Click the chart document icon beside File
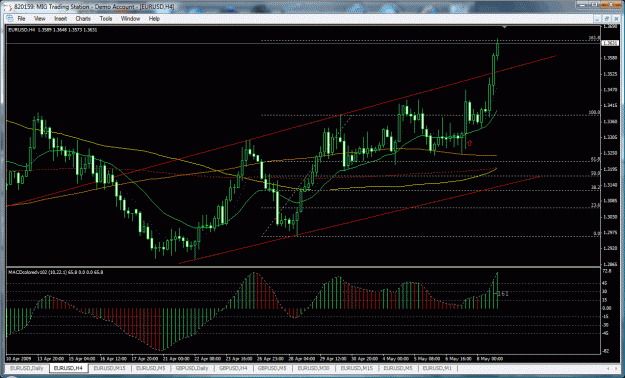The height and width of the screenshot is (378, 625). (9, 19)
